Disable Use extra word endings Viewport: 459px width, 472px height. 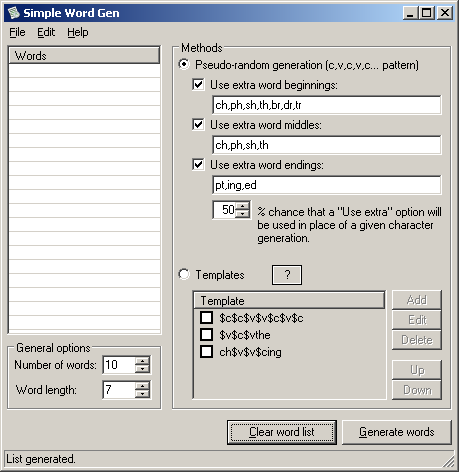coord(198,164)
